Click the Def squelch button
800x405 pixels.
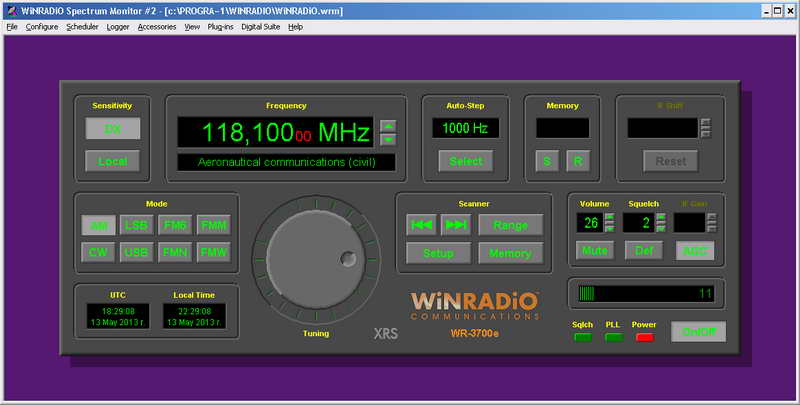pyautogui.click(x=644, y=250)
